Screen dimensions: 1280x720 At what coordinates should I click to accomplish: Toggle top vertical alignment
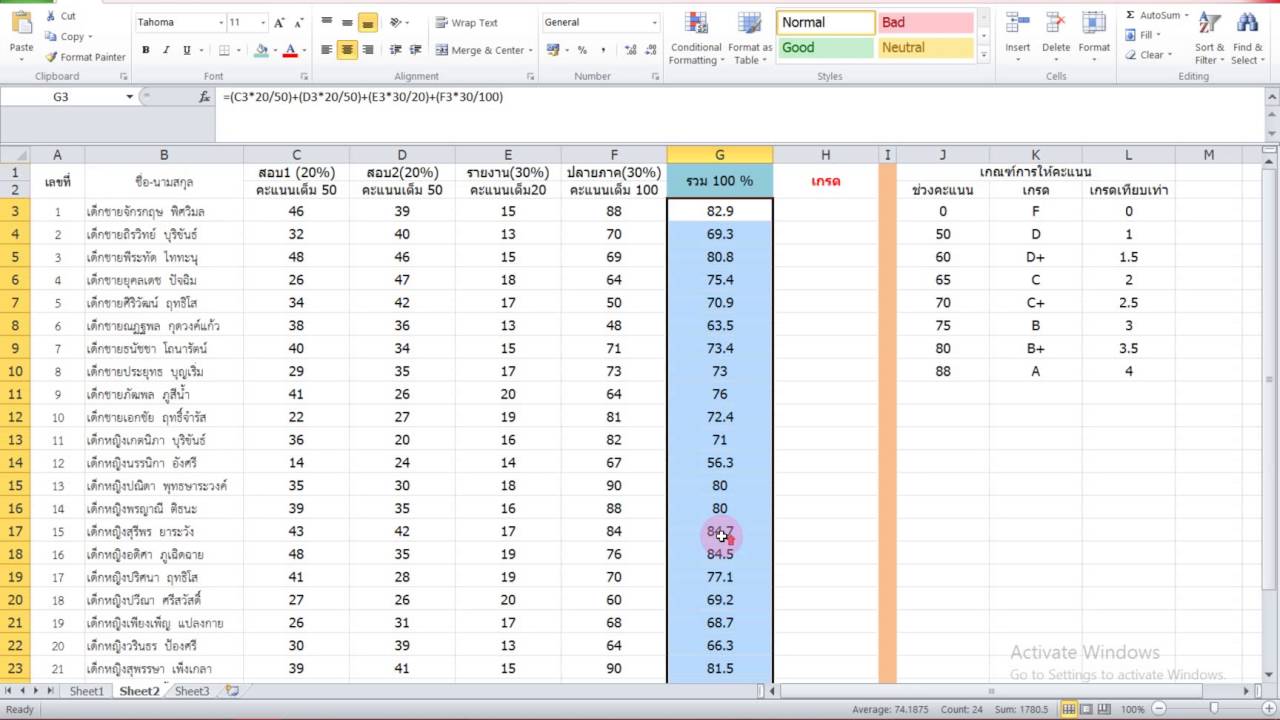coord(327,22)
